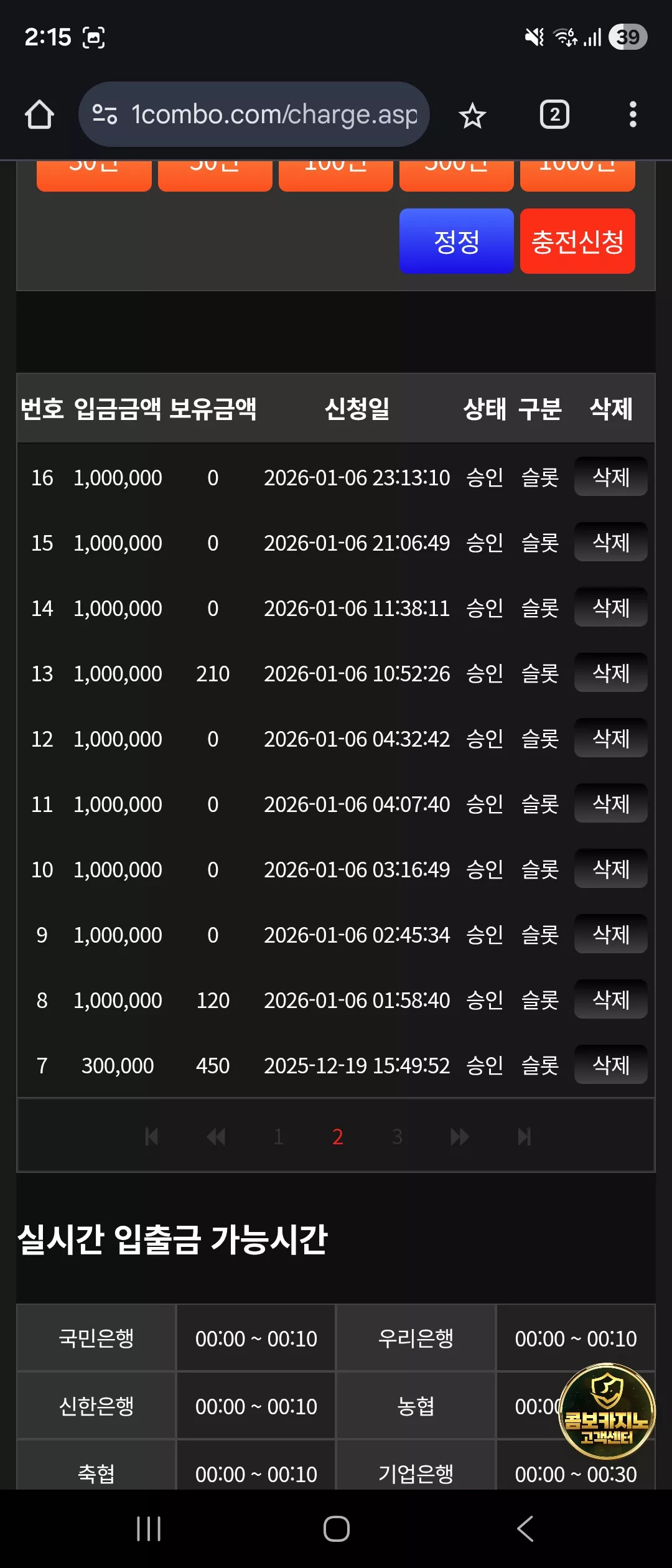This screenshot has height=1568, width=672.
Task: Select page 1 in pagination
Action: pos(279,1137)
